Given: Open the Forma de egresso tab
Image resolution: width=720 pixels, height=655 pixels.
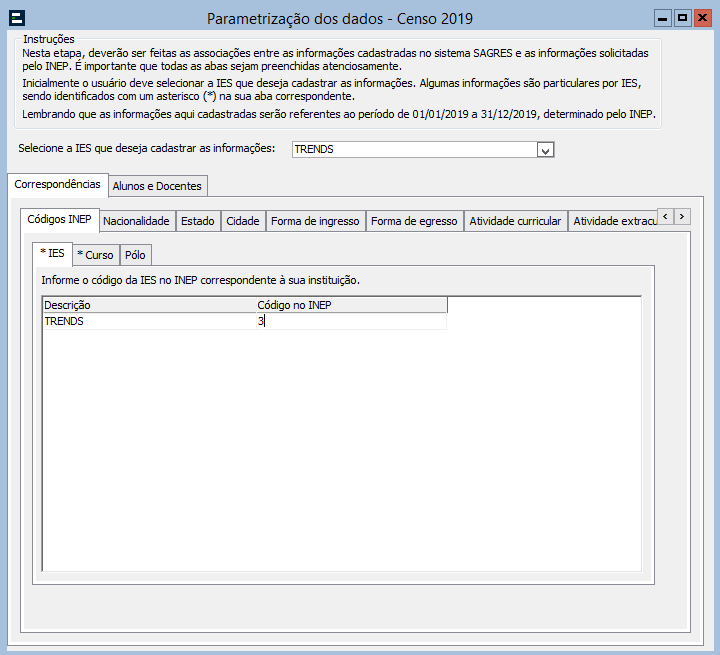Looking at the screenshot, I should (x=414, y=221).
